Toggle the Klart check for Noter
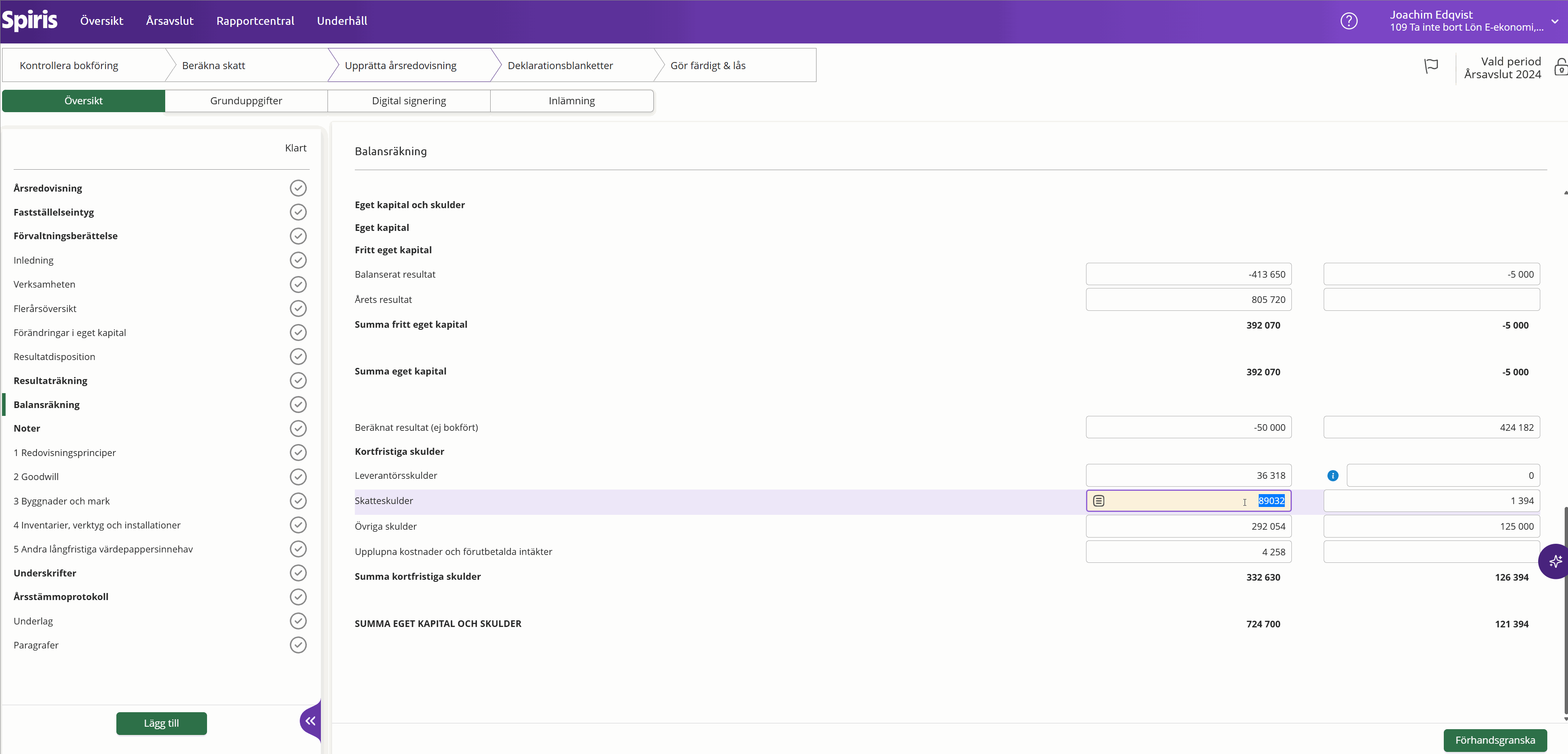 tap(298, 428)
